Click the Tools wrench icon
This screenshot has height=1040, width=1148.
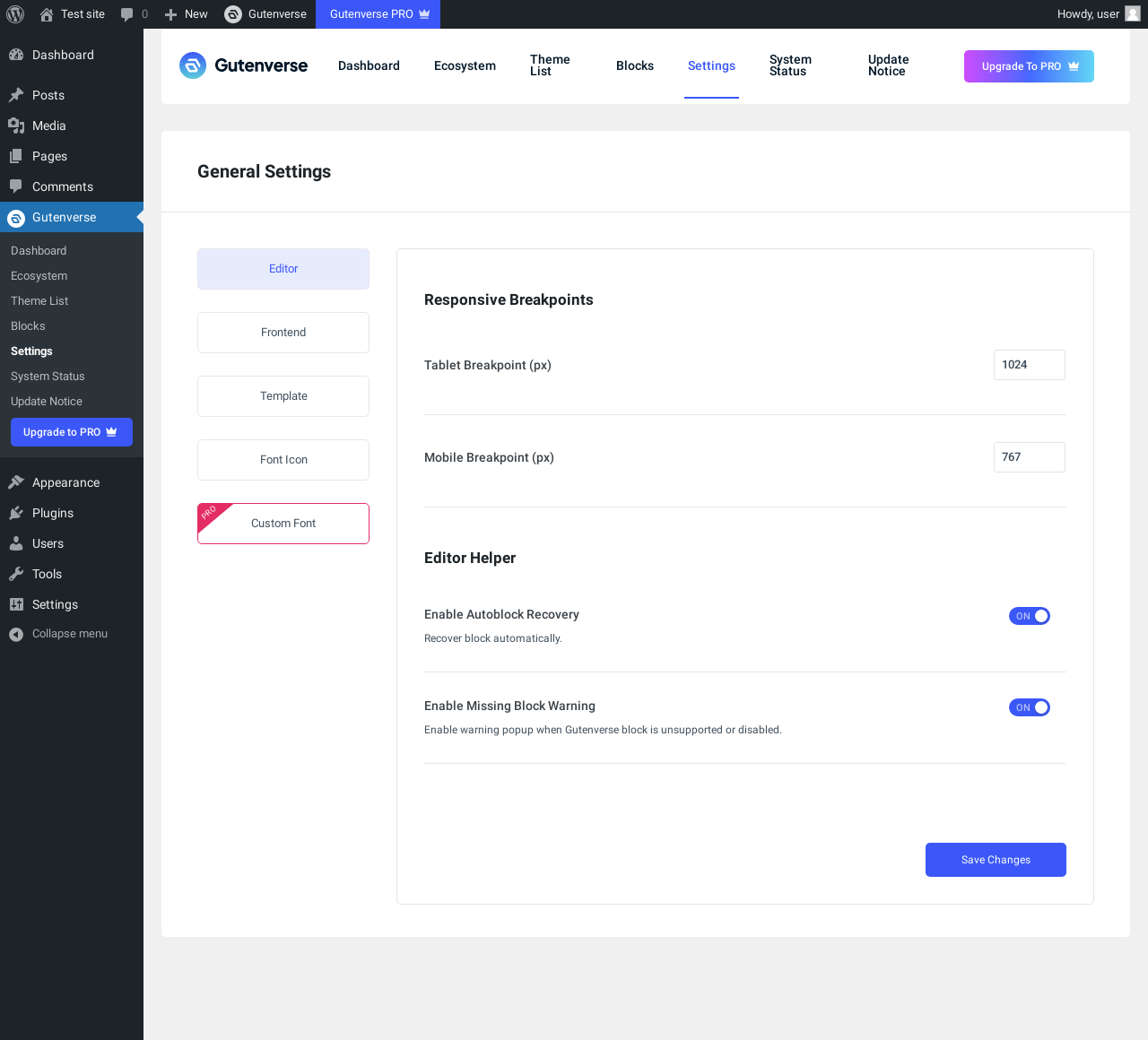[x=16, y=574]
